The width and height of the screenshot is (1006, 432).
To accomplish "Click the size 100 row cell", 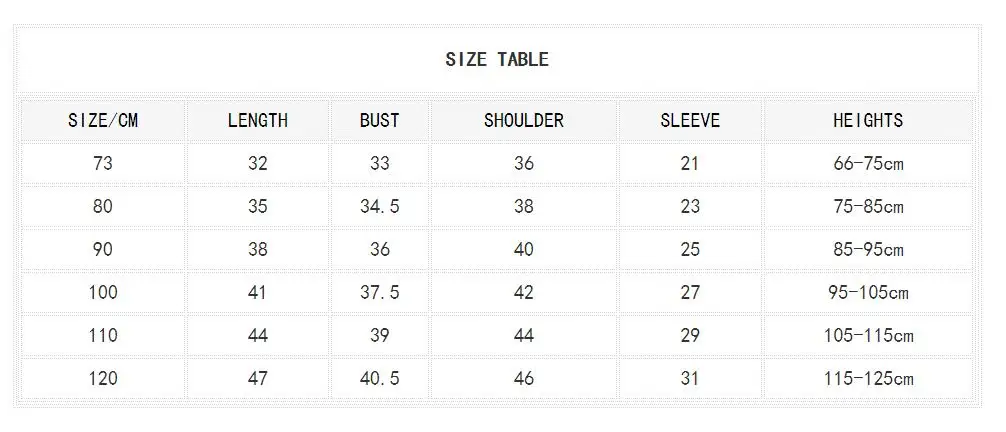I will pyautogui.click(x=103, y=292).
